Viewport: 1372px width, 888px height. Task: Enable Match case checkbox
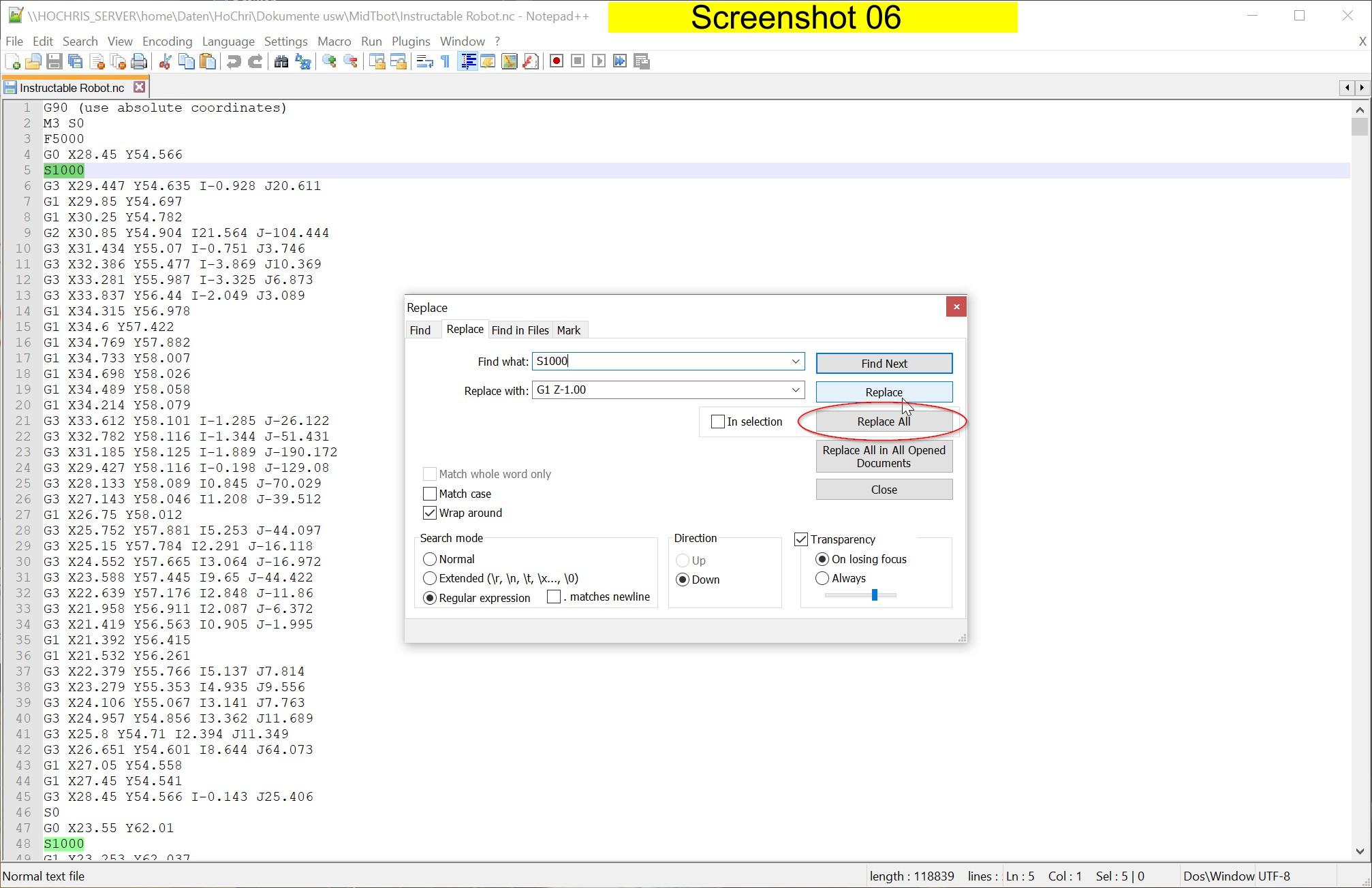(x=429, y=493)
